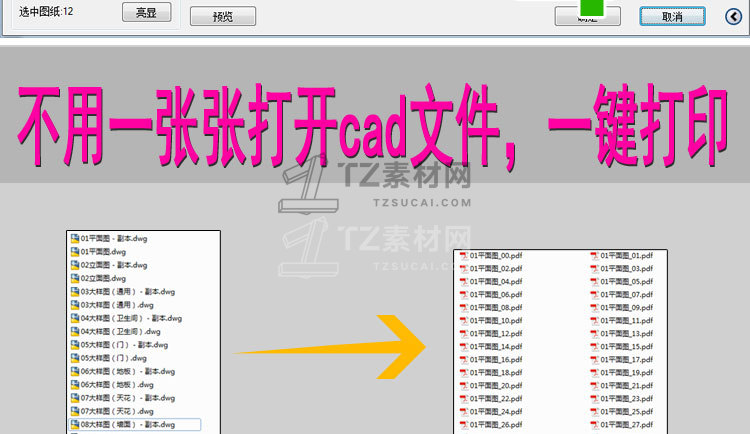The width and height of the screenshot is (750, 434).
Task: Click dwg icon of 07大样图(天花).dwg
Action: [75, 411]
